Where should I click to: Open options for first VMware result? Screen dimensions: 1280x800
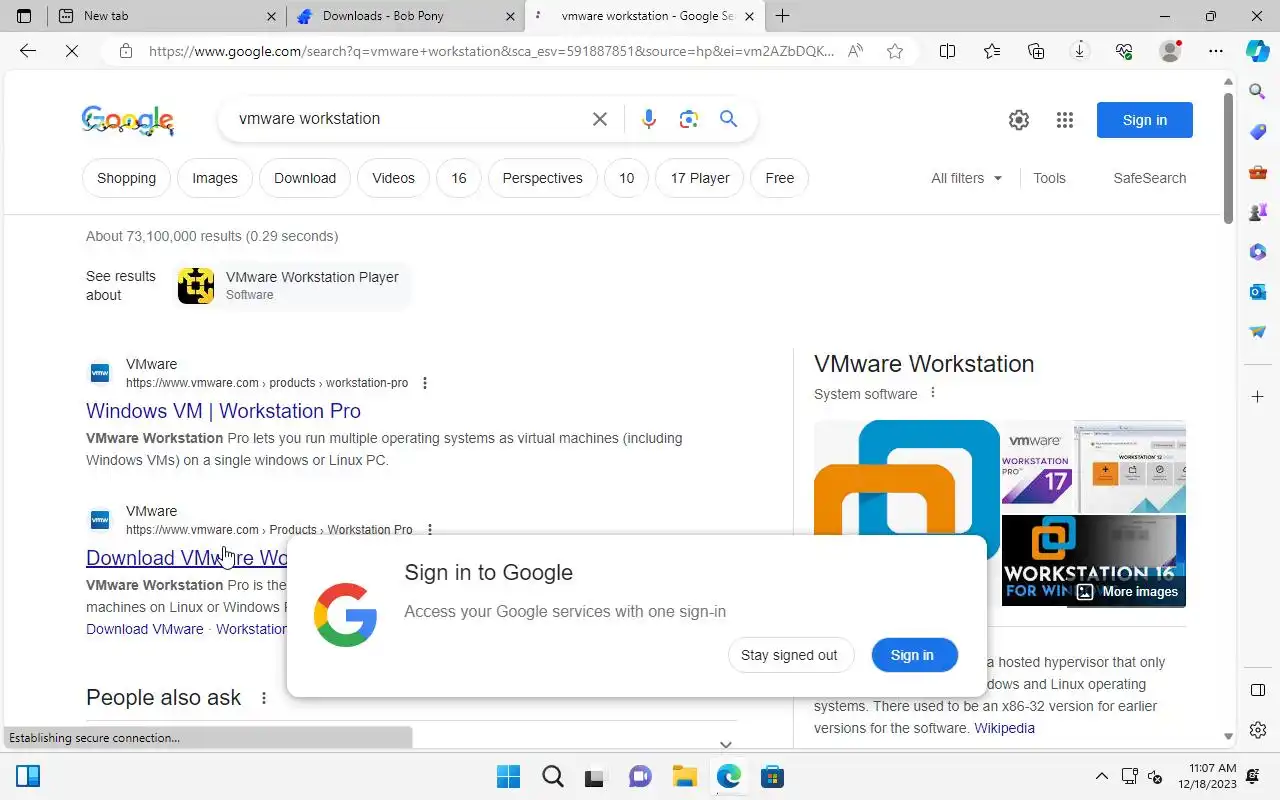(425, 383)
